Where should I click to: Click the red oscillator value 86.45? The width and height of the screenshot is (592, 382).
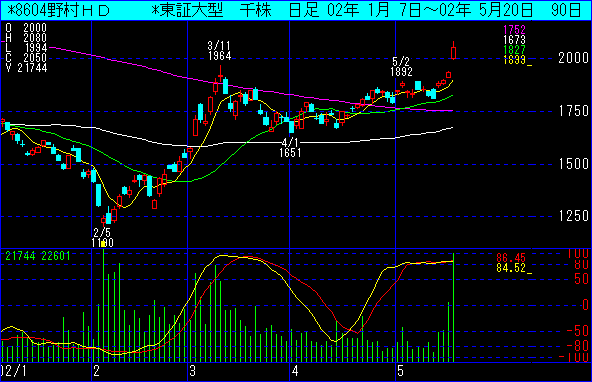tap(511, 258)
